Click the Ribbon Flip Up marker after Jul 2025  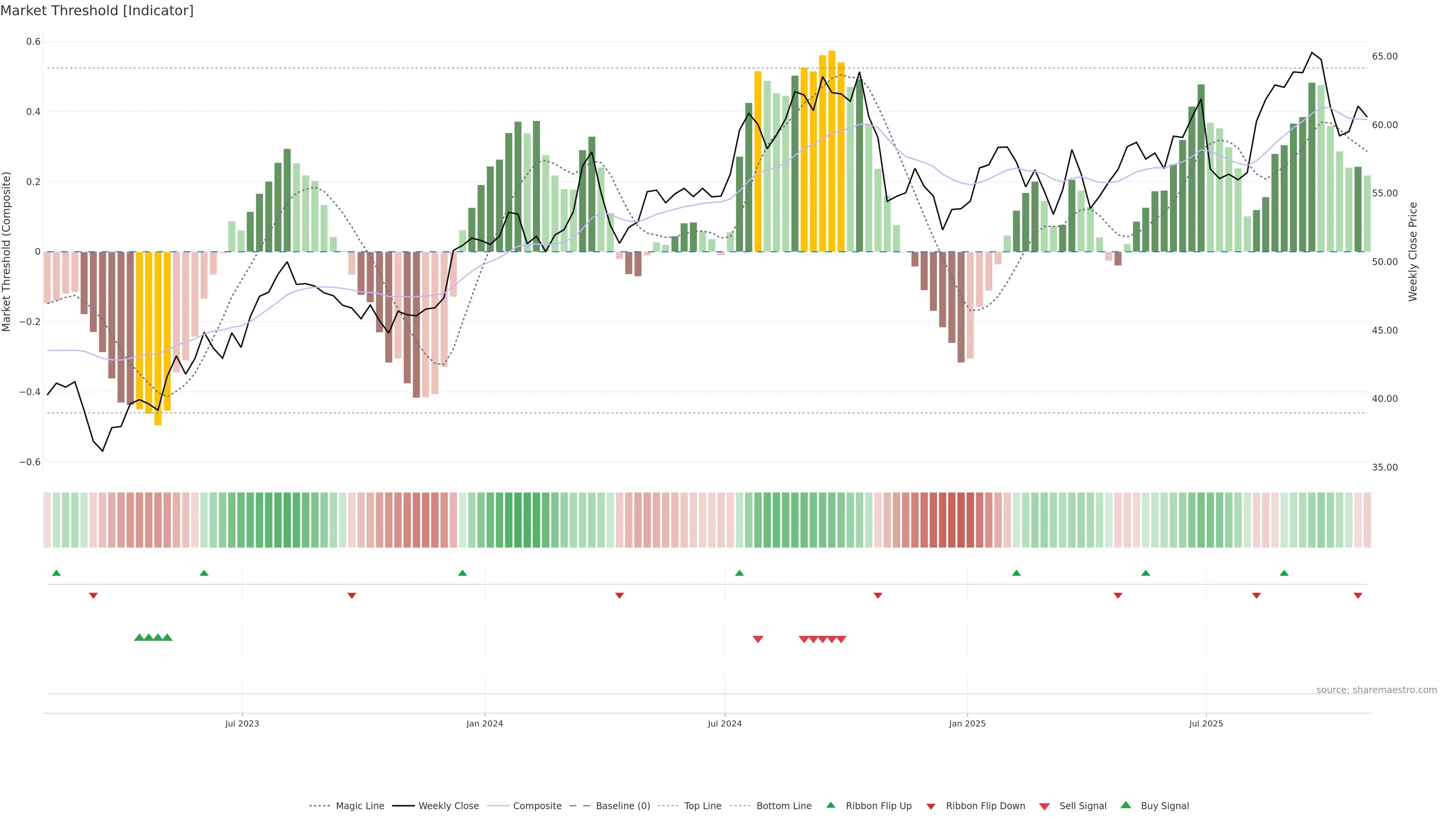(1284, 573)
